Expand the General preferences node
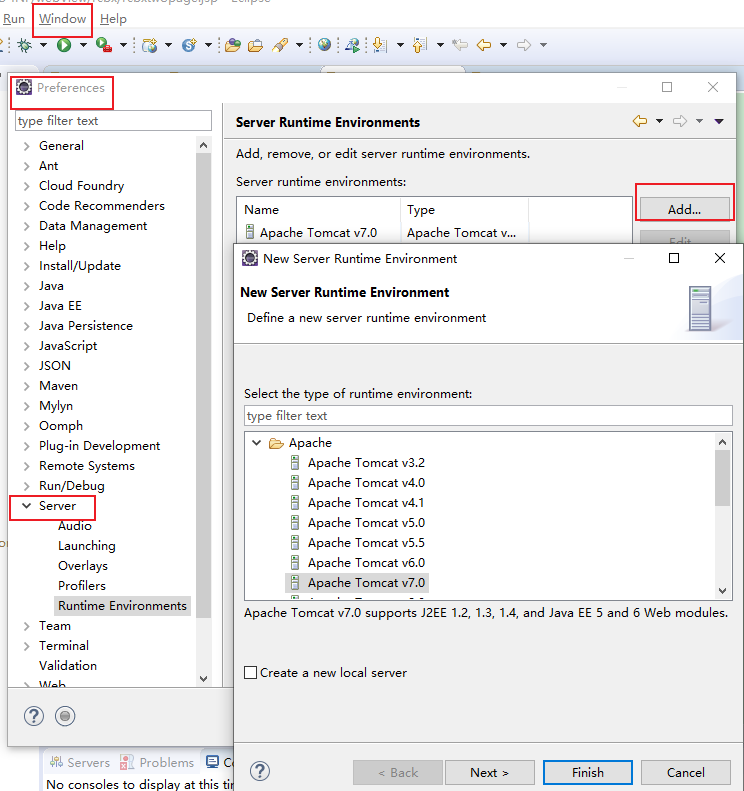 pyautogui.click(x=27, y=146)
